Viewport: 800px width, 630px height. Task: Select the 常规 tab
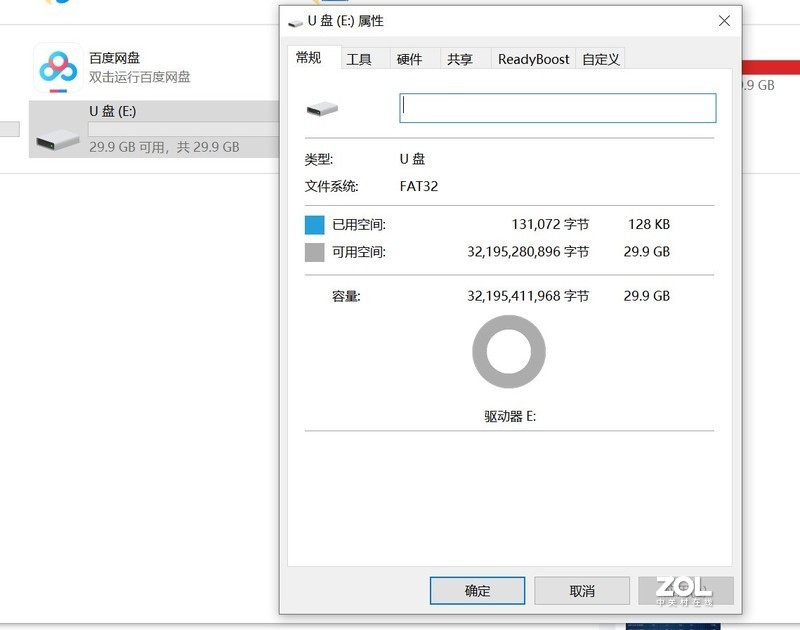point(310,59)
